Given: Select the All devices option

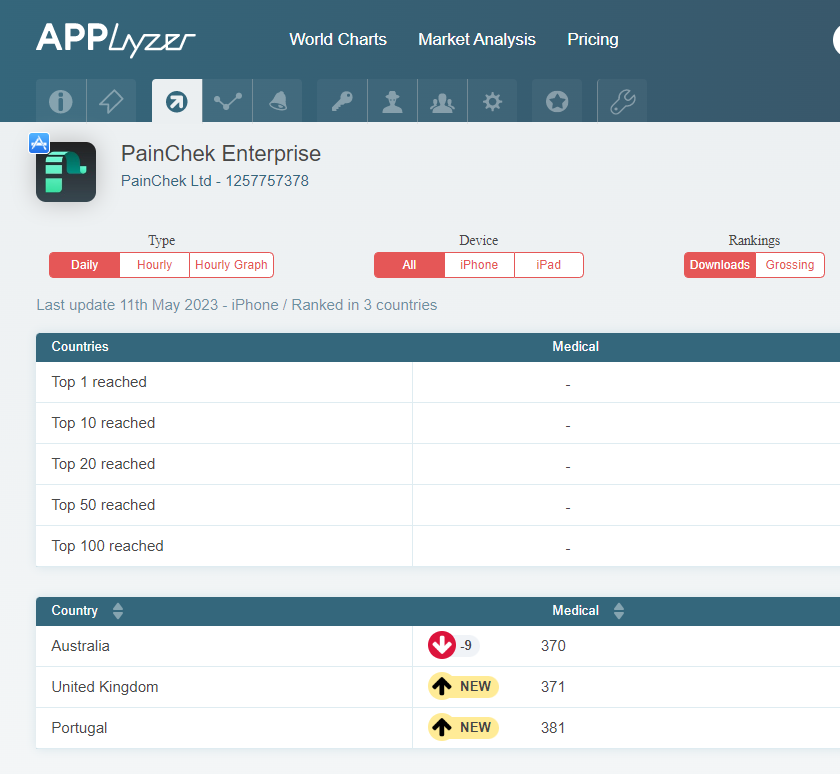Looking at the screenshot, I should tap(409, 265).
